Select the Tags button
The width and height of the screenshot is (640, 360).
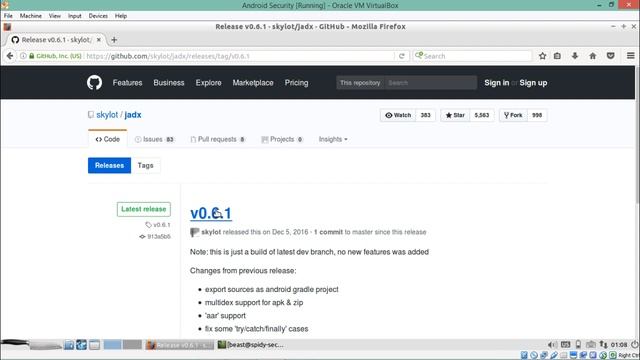(x=145, y=165)
